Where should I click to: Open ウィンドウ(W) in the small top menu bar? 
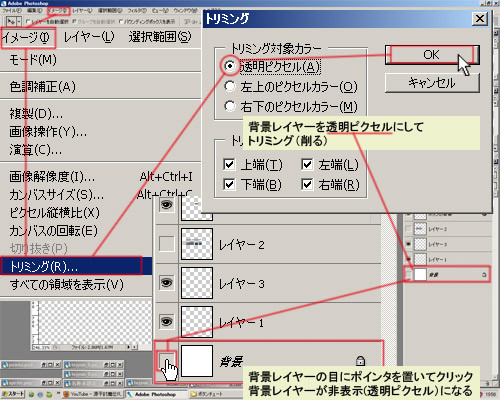pyautogui.click(x=185, y=11)
